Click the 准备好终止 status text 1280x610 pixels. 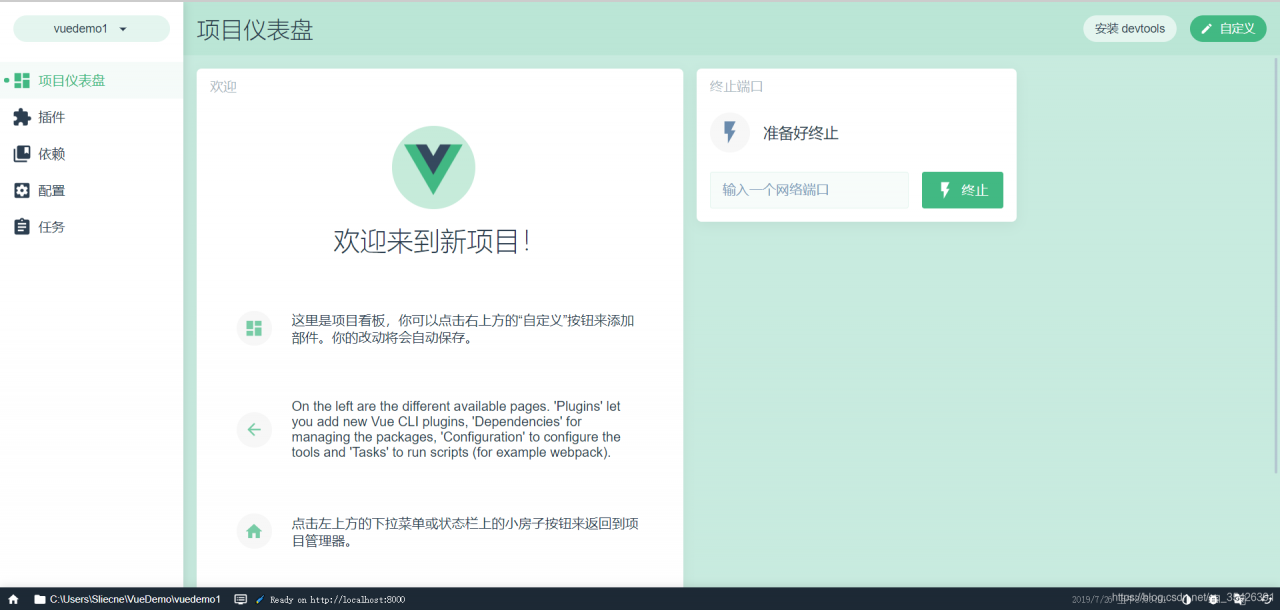pos(801,133)
